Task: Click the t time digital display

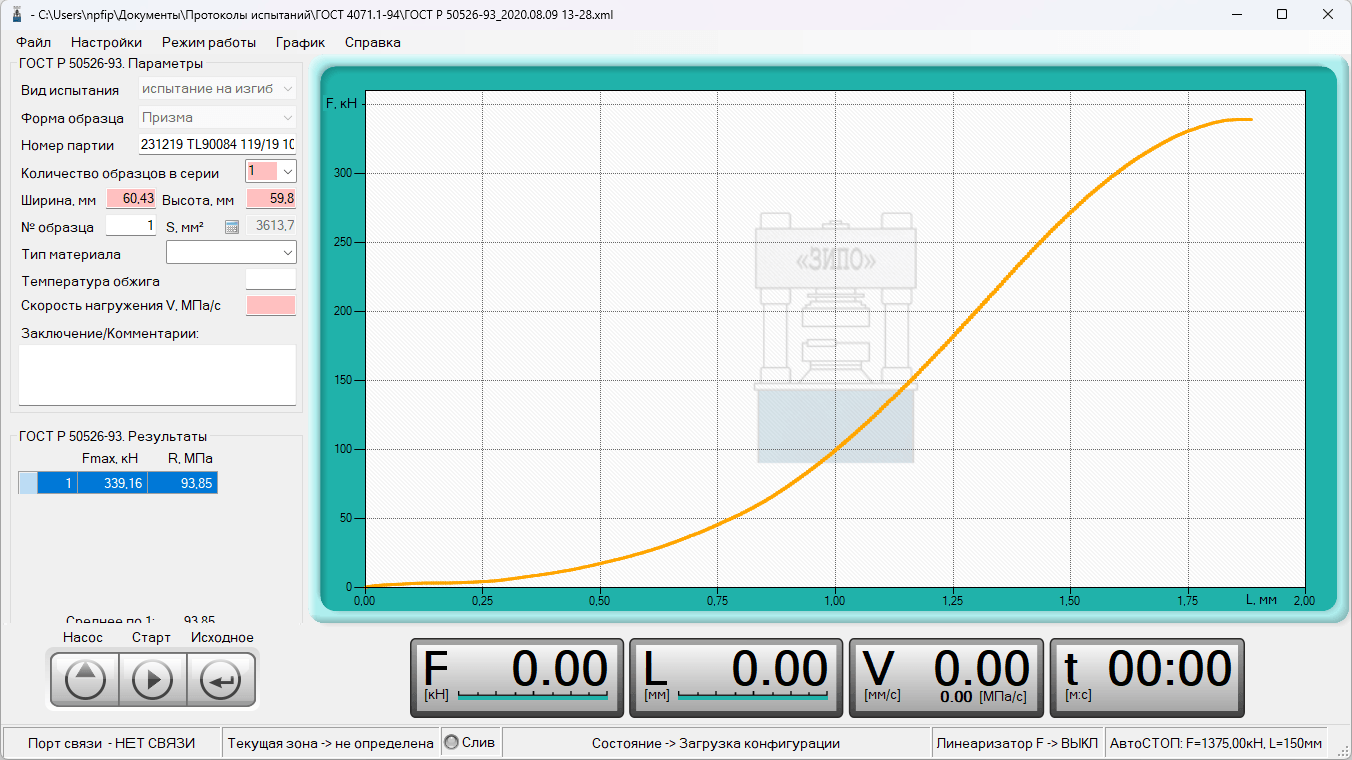Action: point(1147,678)
